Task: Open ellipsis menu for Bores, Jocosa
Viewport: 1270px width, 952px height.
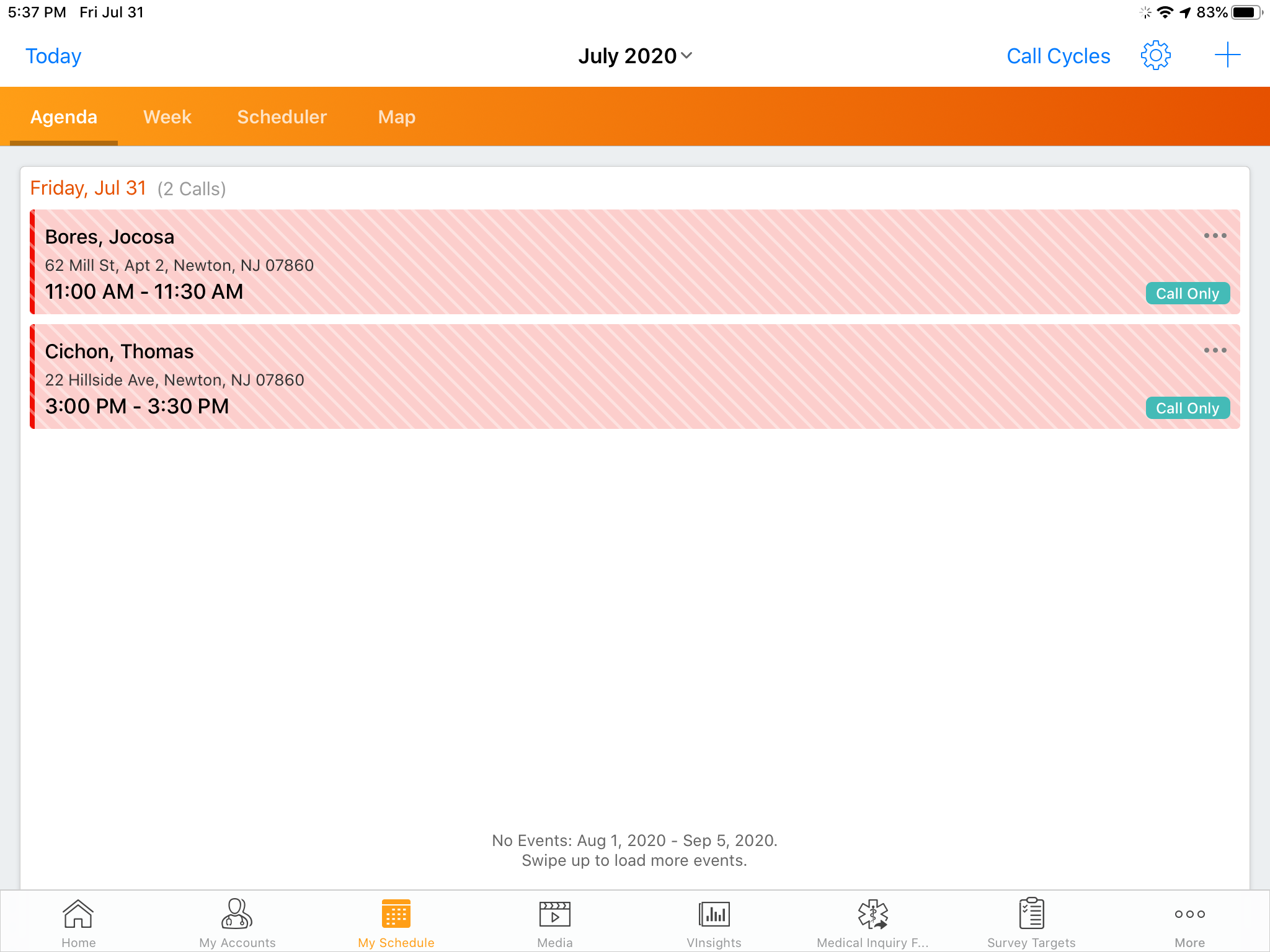Action: click(x=1215, y=236)
